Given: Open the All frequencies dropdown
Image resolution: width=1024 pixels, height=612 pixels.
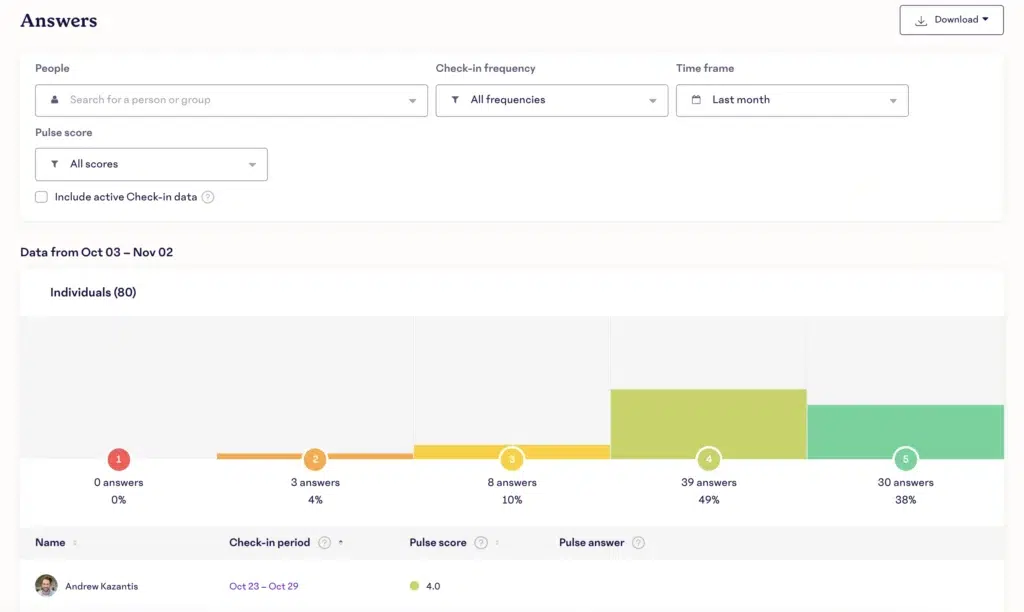Looking at the screenshot, I should coord(551,100).
